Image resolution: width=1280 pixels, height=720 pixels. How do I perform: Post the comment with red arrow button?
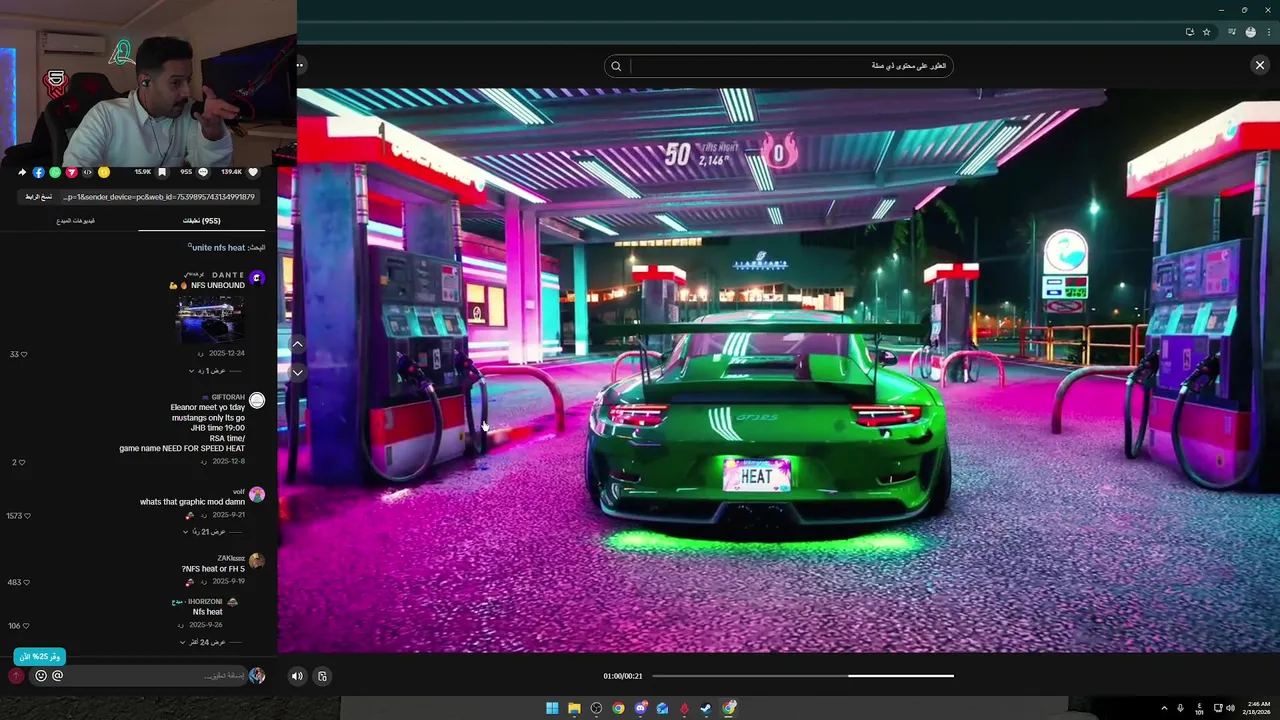tap(15, 676)
